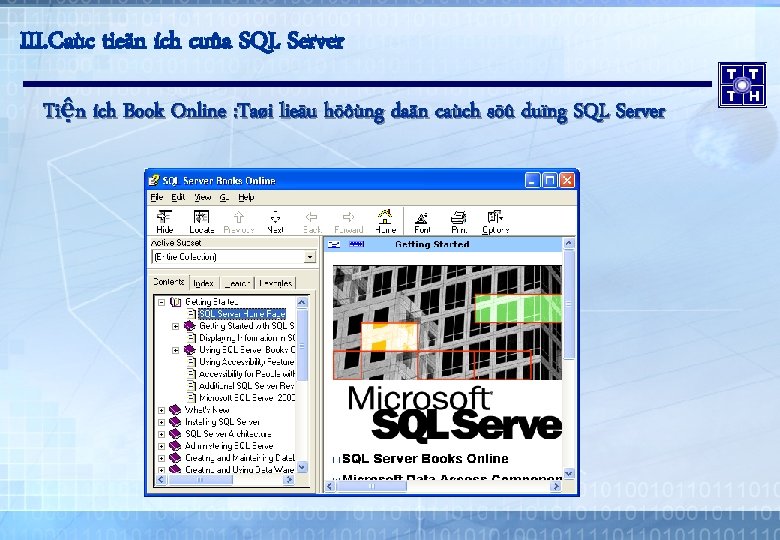
Task: Close the SQL Server Books Online window
Action: click(567, 180)
